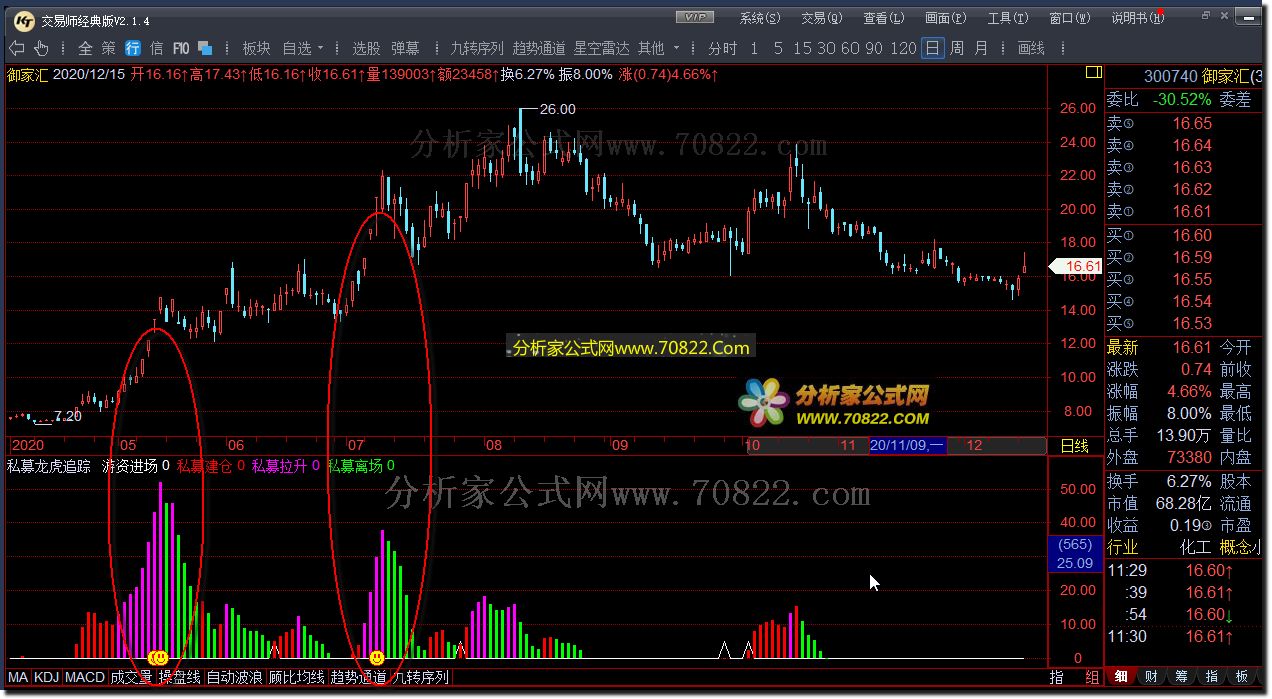Expand the 自选 dropdown arrow

pos(321,48)
